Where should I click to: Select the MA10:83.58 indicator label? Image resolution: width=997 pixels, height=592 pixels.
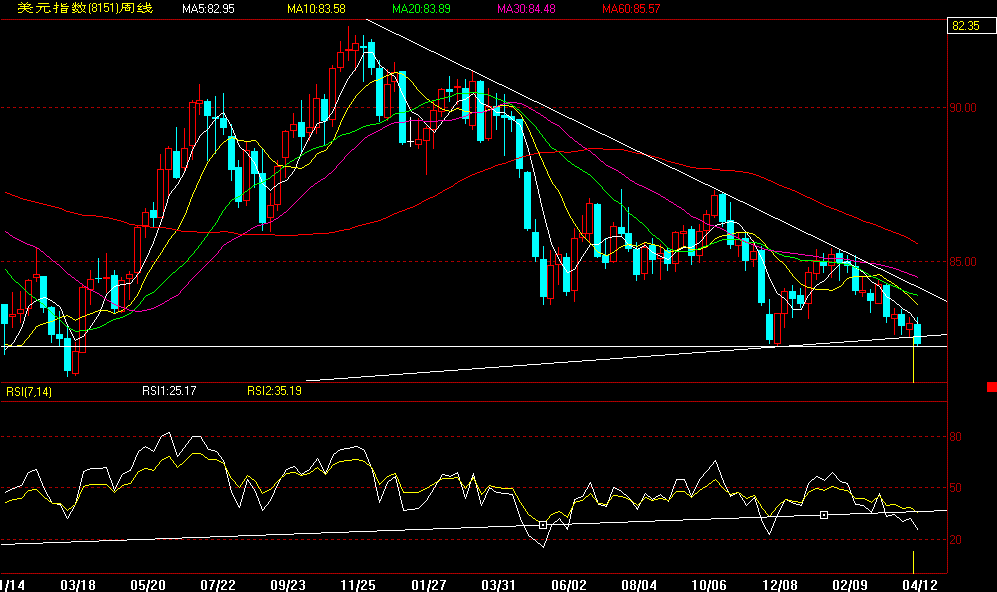[316, 9]
